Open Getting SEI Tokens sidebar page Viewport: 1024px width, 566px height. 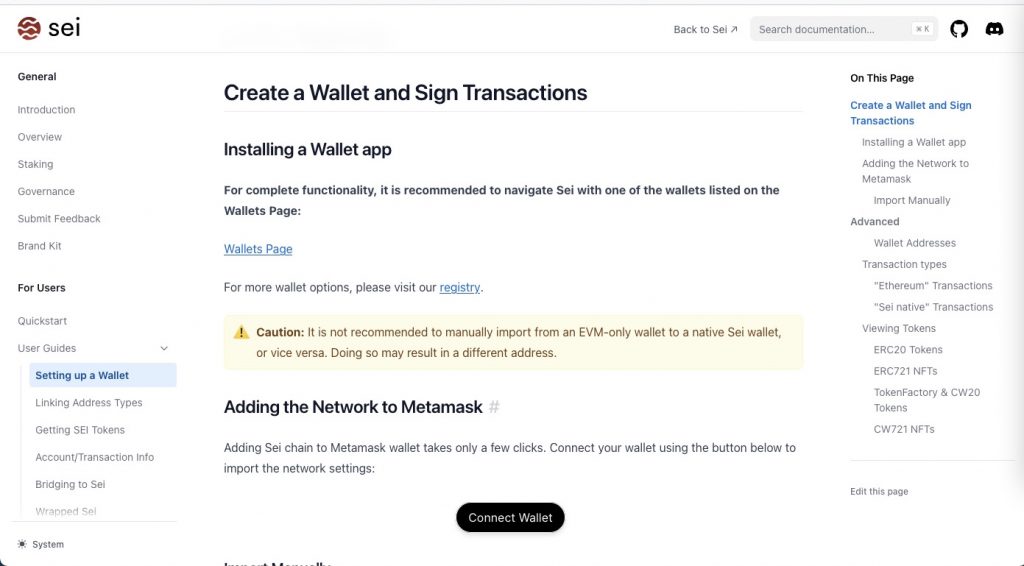coord(80,430)
